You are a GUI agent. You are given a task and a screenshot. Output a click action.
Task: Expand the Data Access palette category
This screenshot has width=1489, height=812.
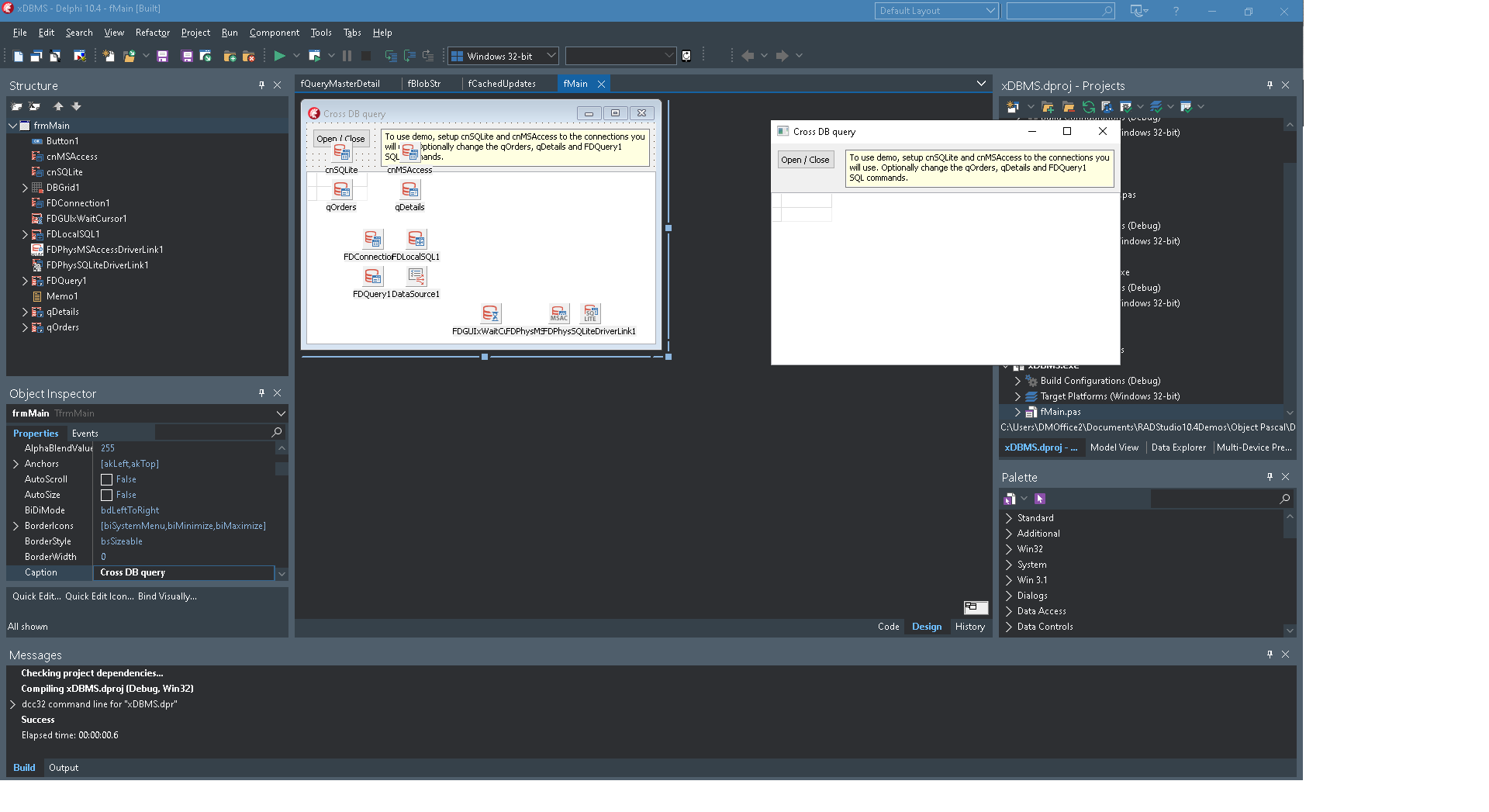[x=1009, y=611]
